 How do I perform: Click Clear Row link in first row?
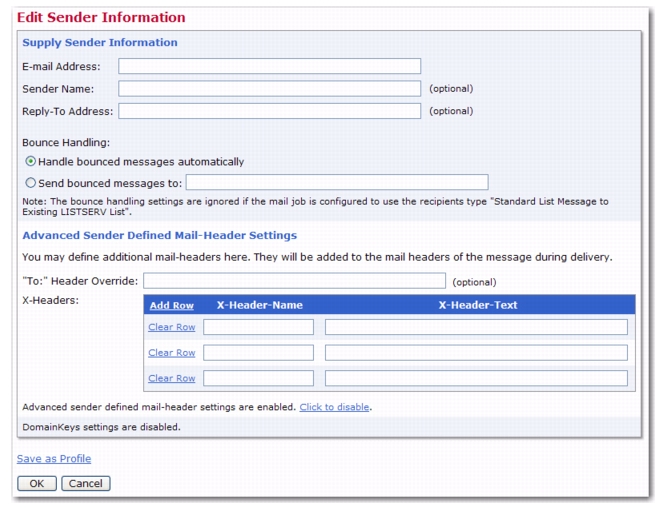coord(172,327)
